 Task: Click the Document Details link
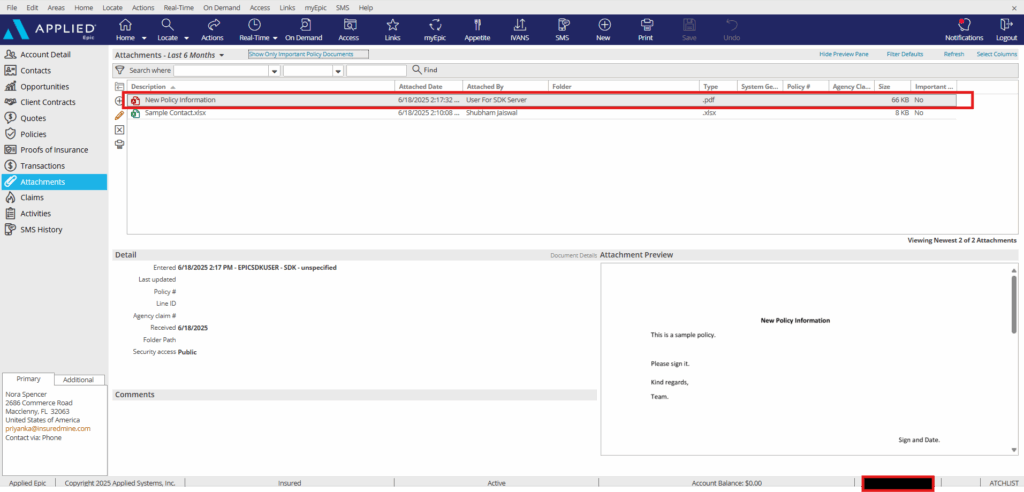(x=573, y=255)
